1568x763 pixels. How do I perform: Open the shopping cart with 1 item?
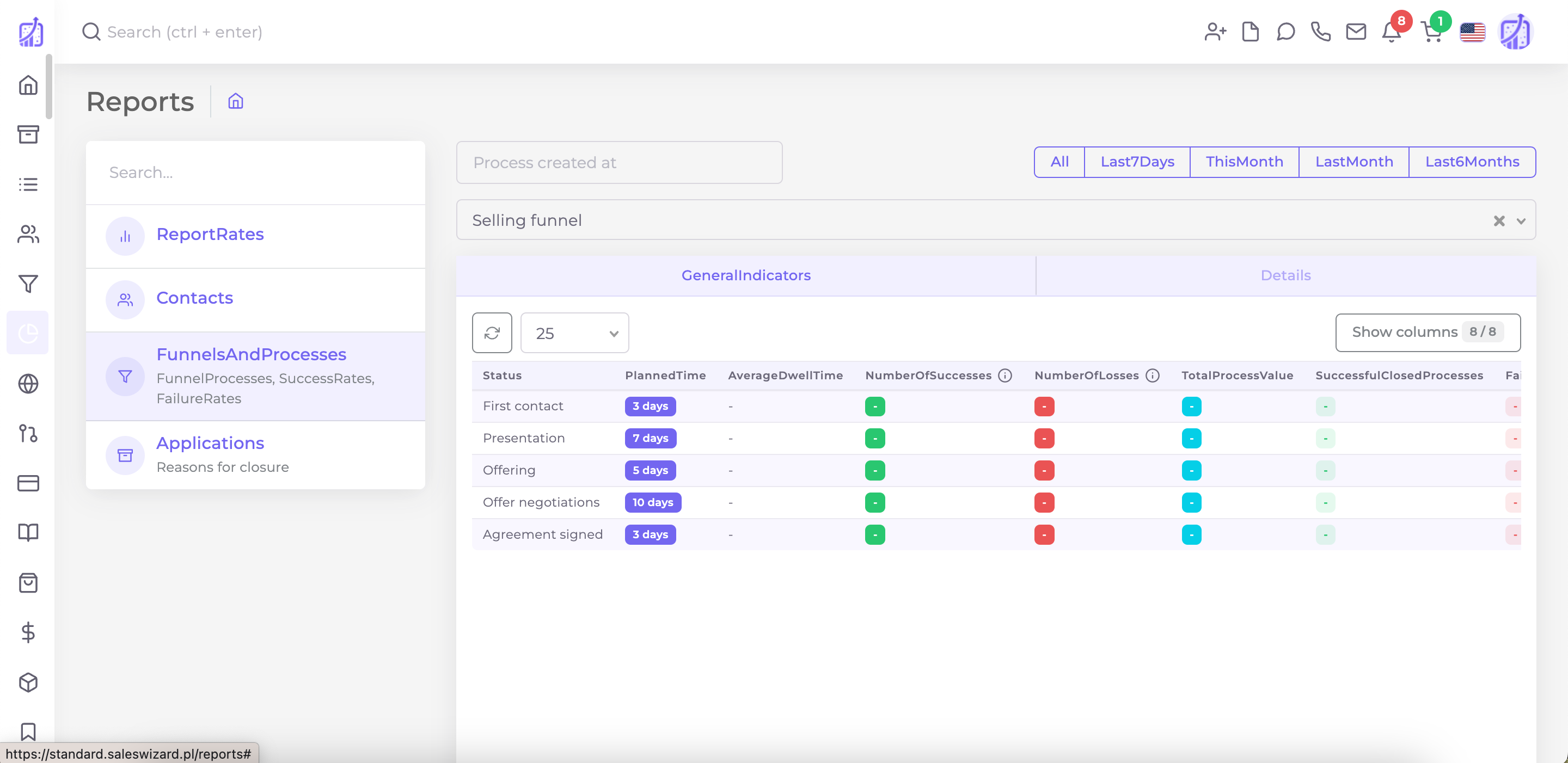click(x=1432, y=32)
